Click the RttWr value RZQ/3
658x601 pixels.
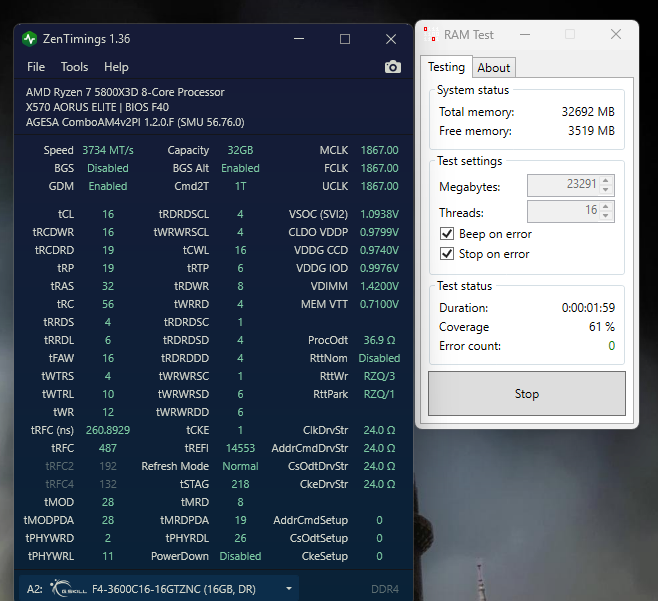coord(379,376)
